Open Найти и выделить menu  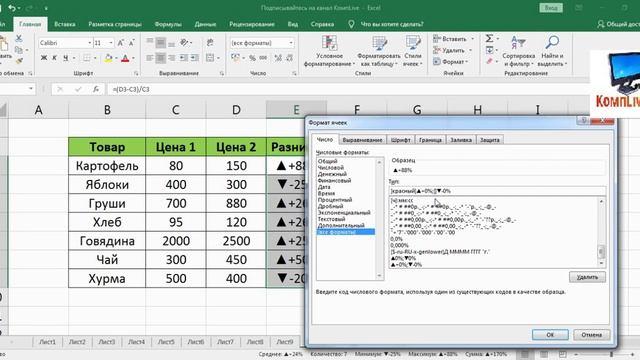click(x=552, y=51)
